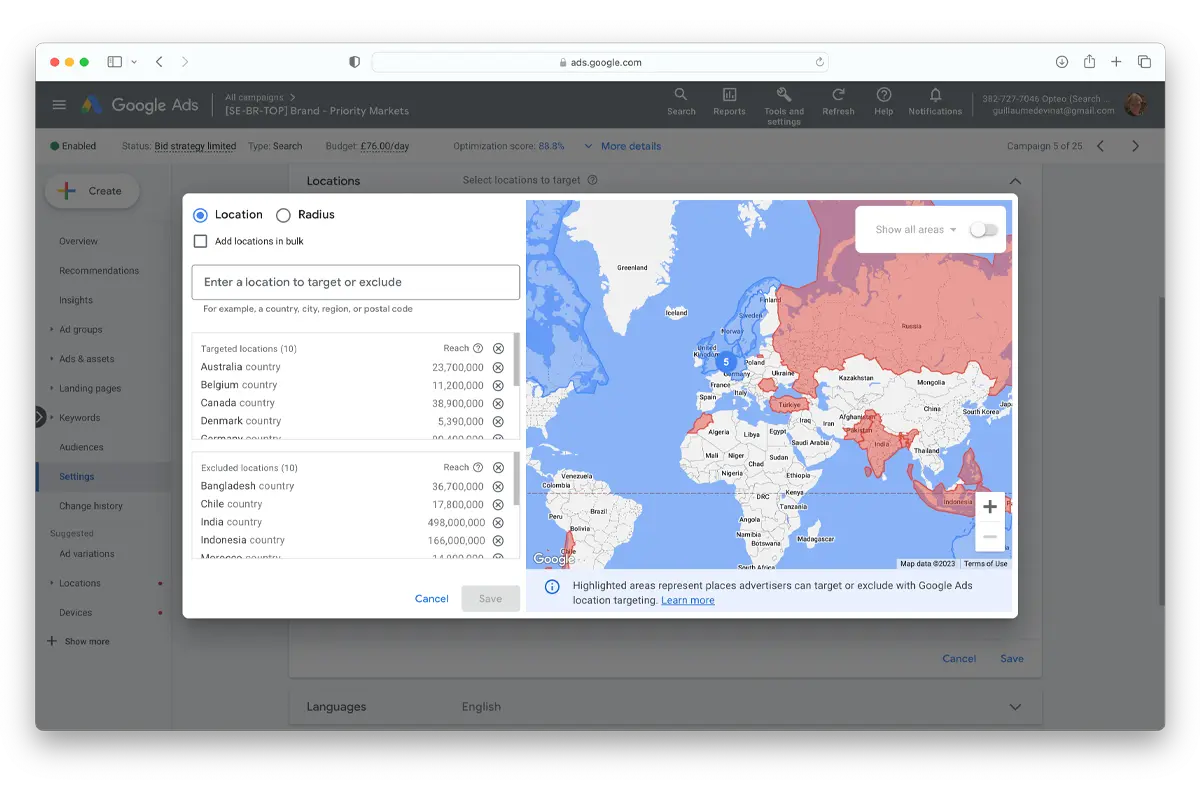
Task: Click the Refresh icon in header
Action: tap(838, 95)
